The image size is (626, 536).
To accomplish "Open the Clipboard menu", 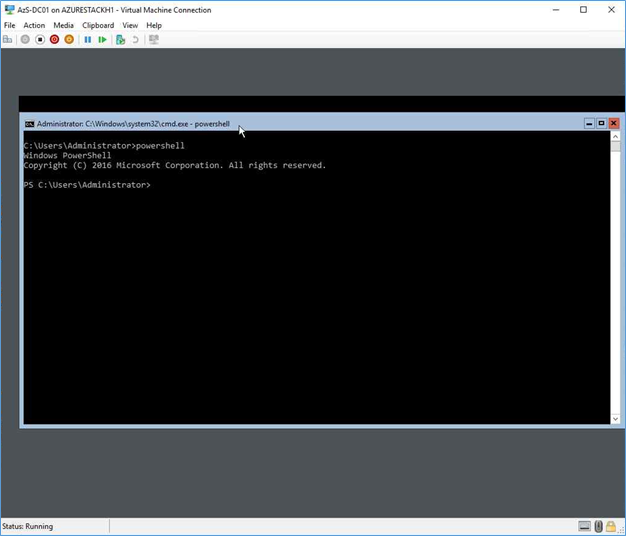I will pyautogui.click(x=98, y=25).
